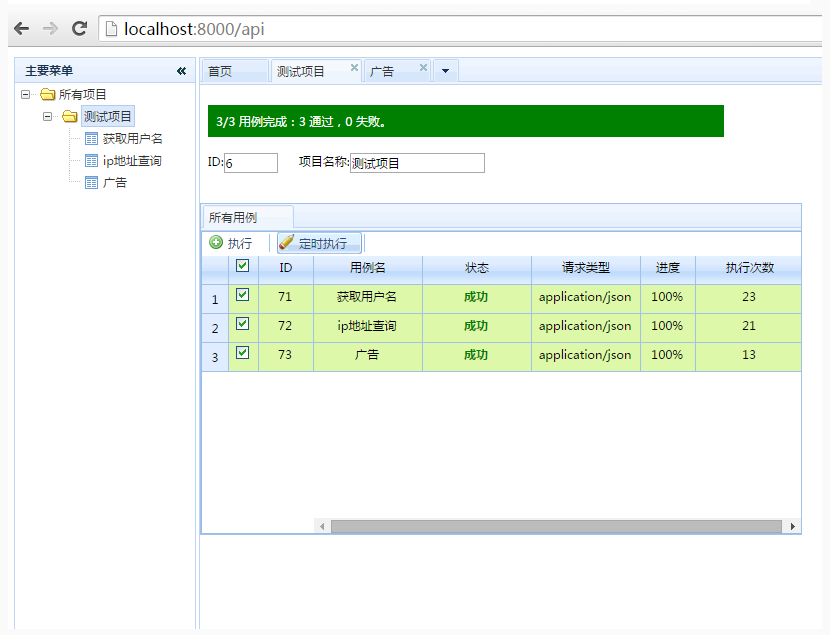Click the 测试项目 folder icon in tree
The height and width of the screenshot is (635, 830).
[70, 116]
